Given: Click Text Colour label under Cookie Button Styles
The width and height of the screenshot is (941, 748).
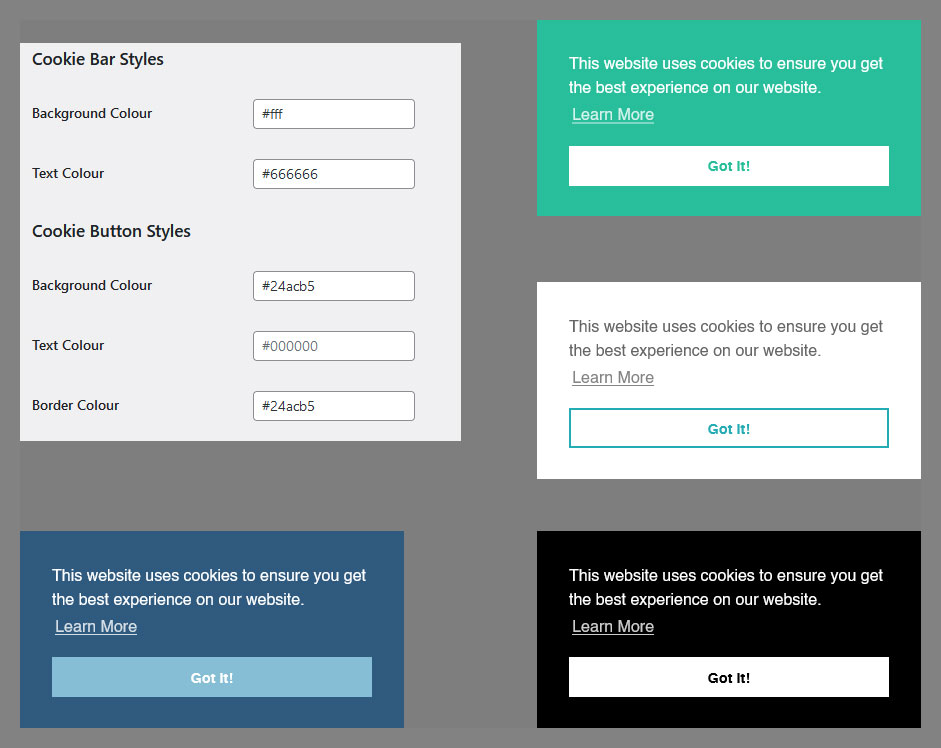Looking at the screenshot, I should coord(68,345).
